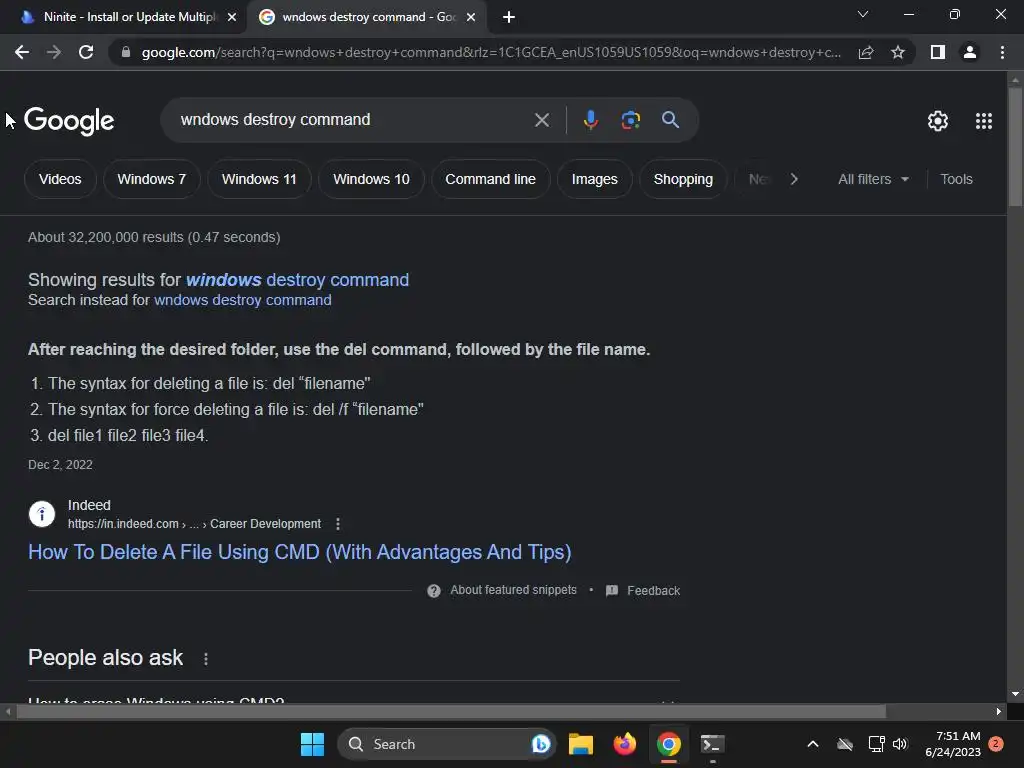Open clock showing 7:51 AM

click(953, 744)
